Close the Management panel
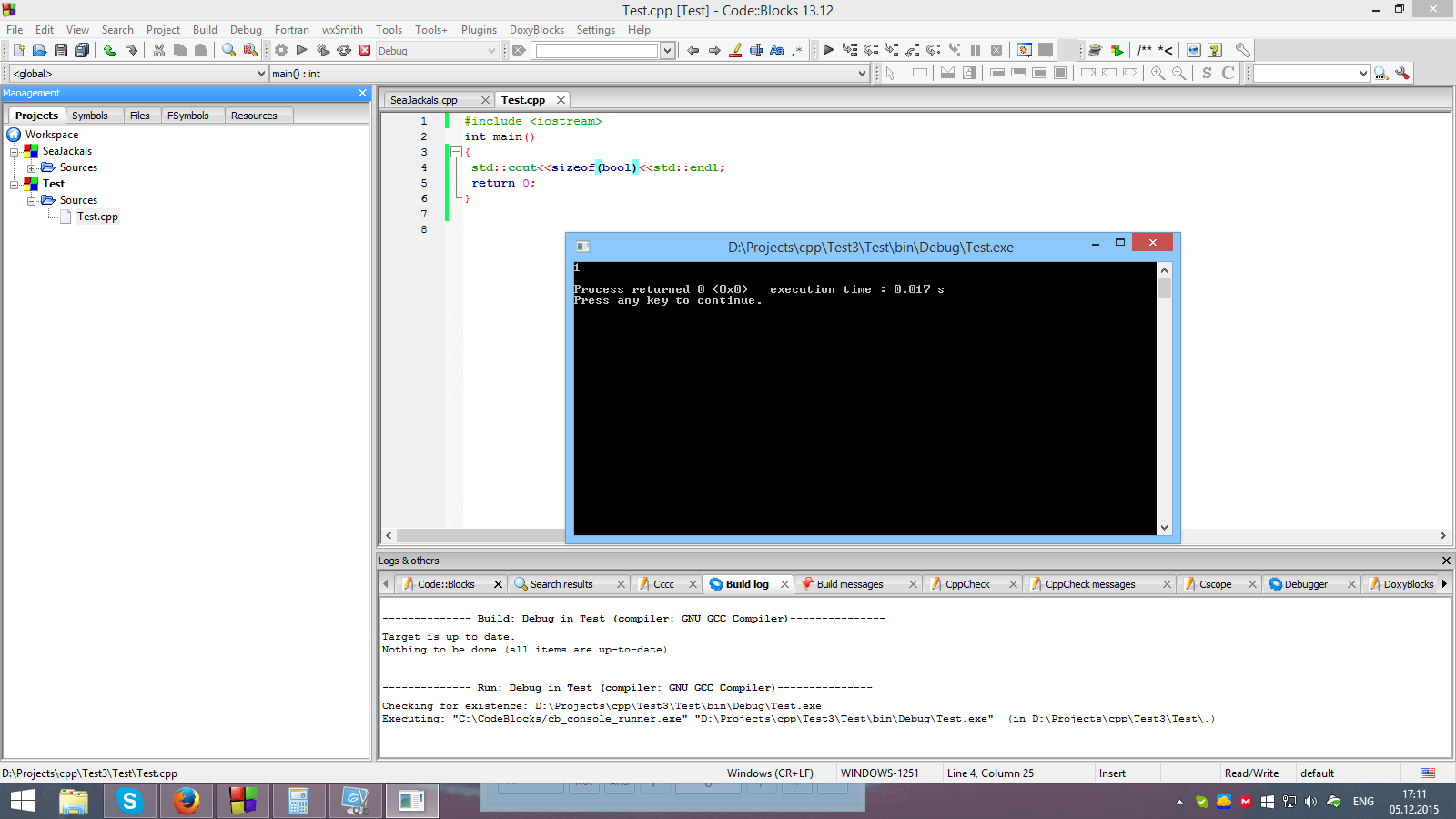 (x=362, y=93)
